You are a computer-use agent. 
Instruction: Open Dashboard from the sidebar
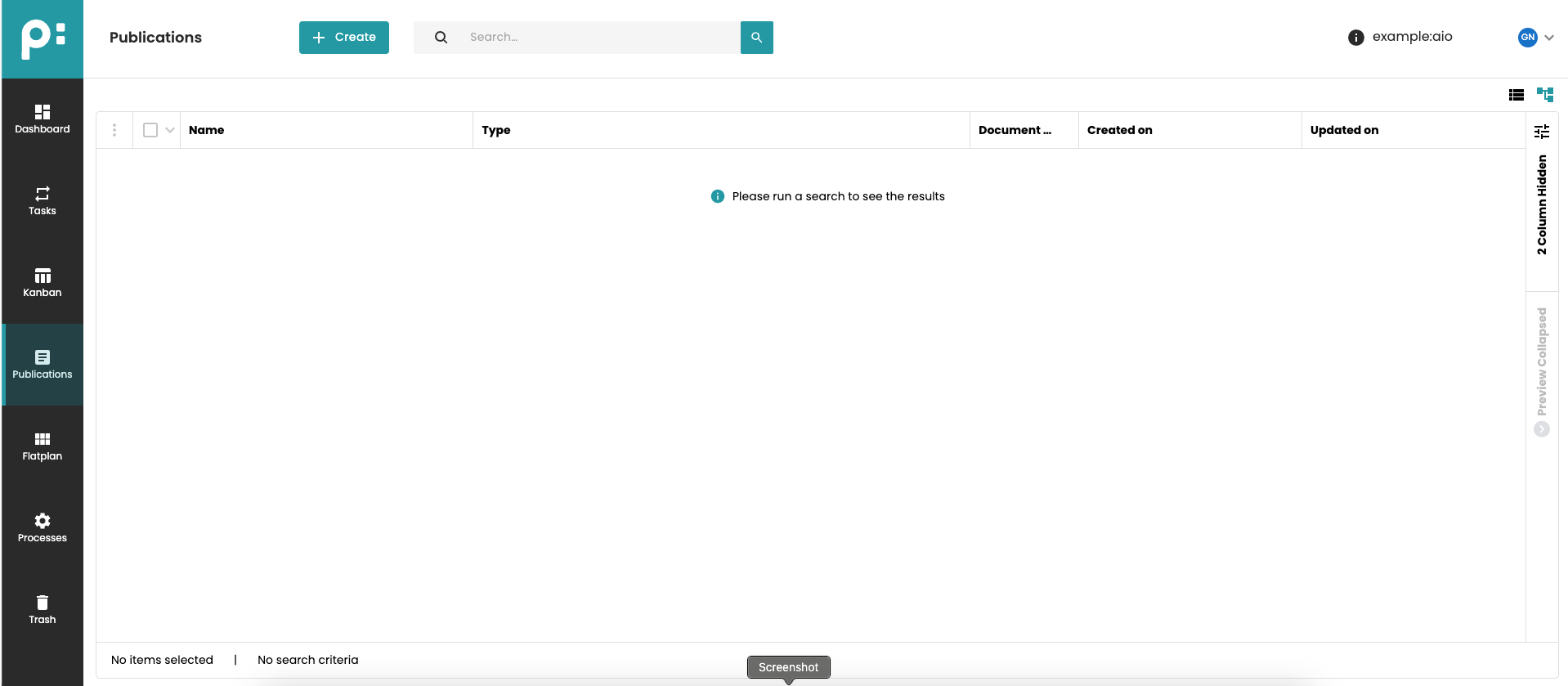pos(43,119)
